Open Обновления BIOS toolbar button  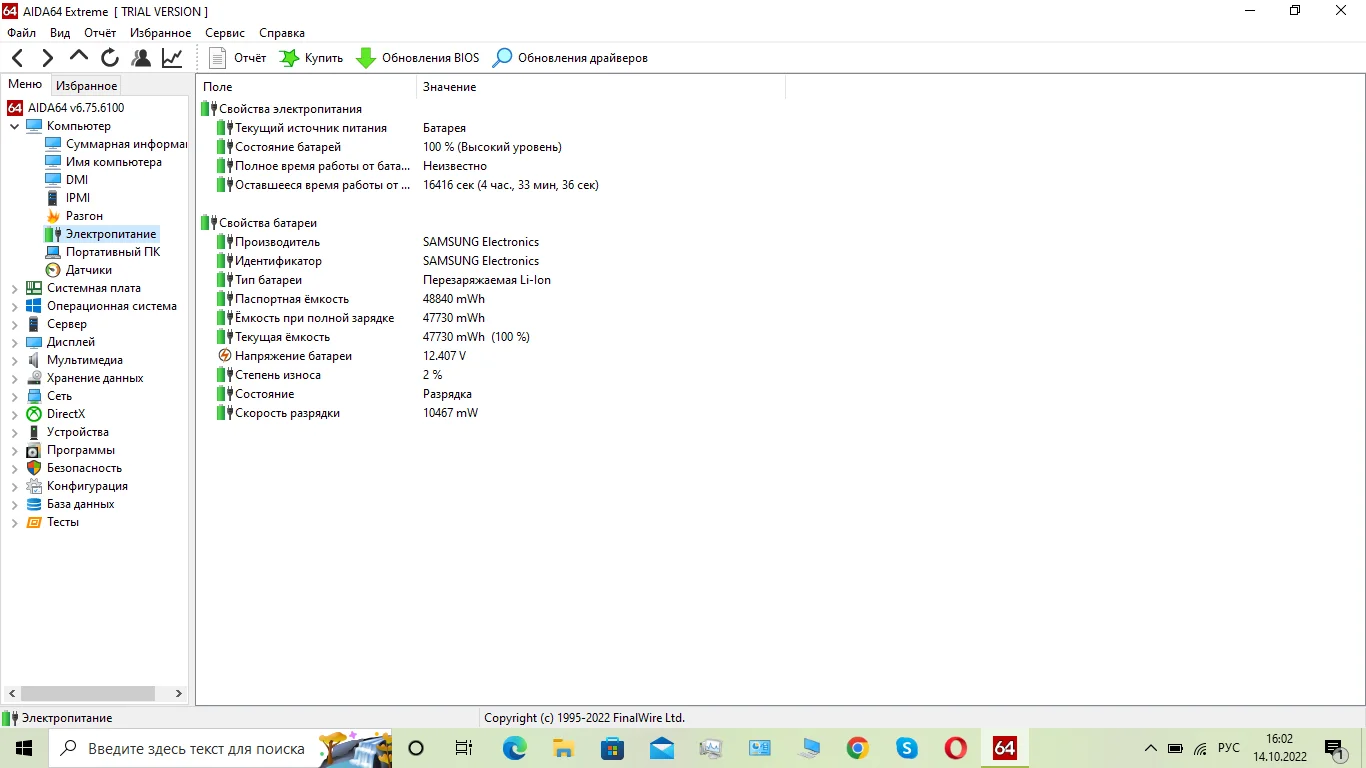click(418, 58)
